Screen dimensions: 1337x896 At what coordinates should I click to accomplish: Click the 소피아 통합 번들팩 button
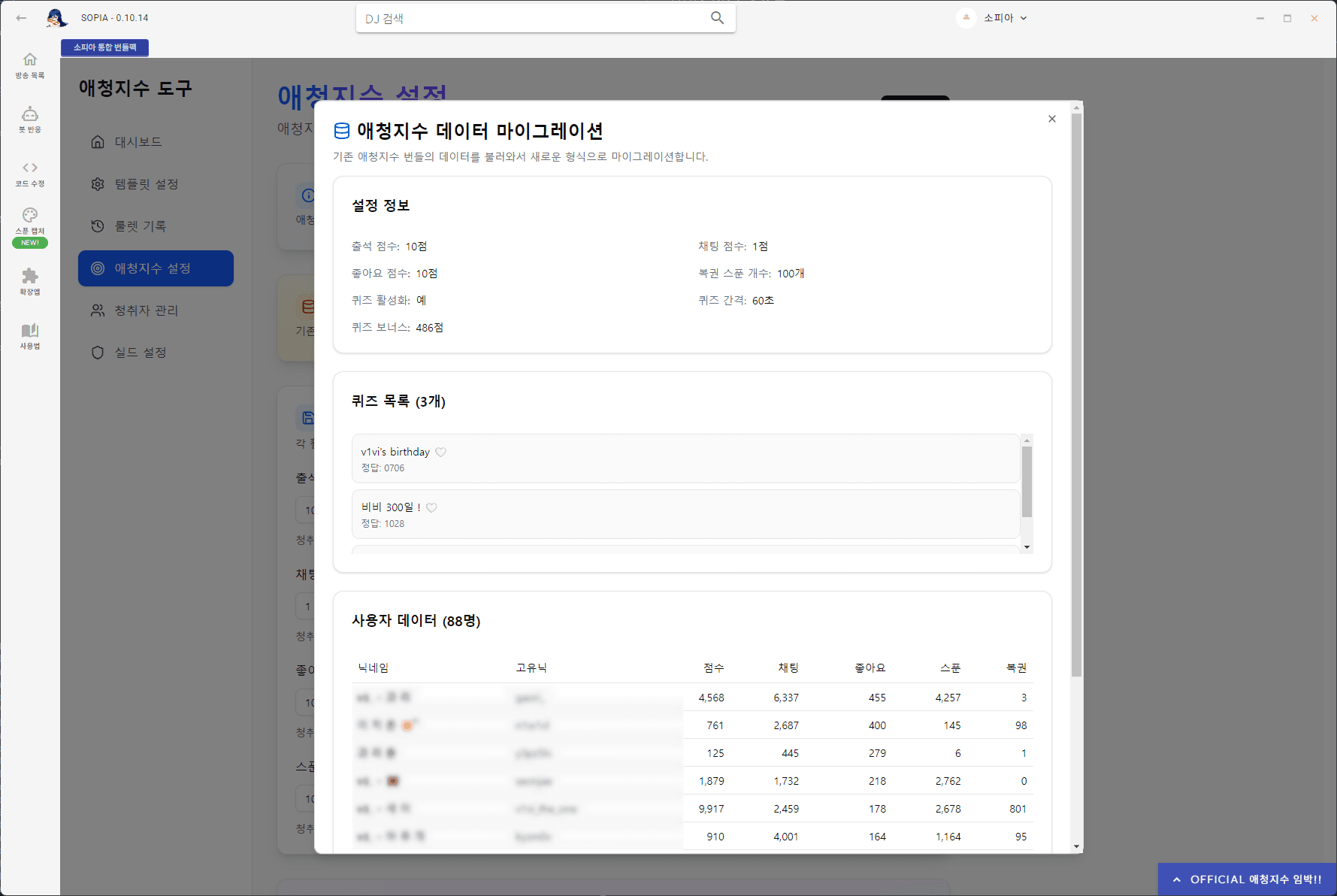[104, 47]
